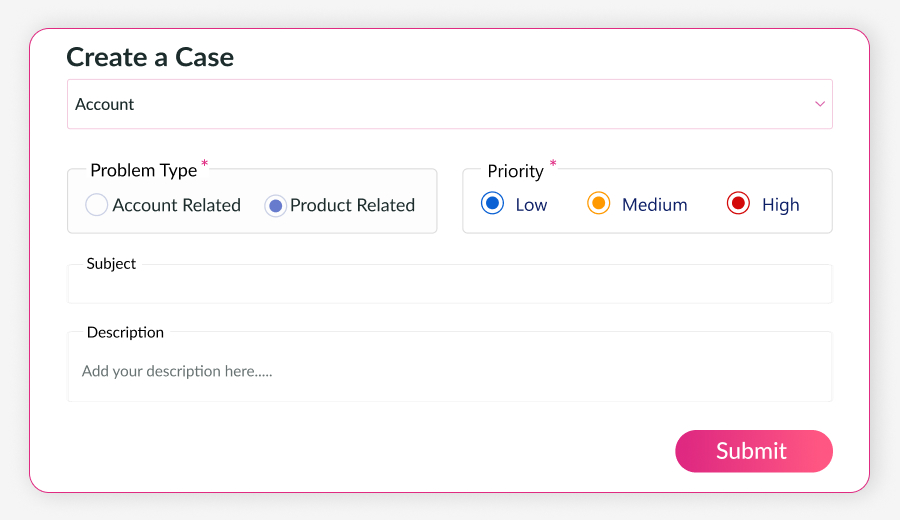
Task: Click the "High" priority label text
Action: pyautogui.click(x=780, y=205)
